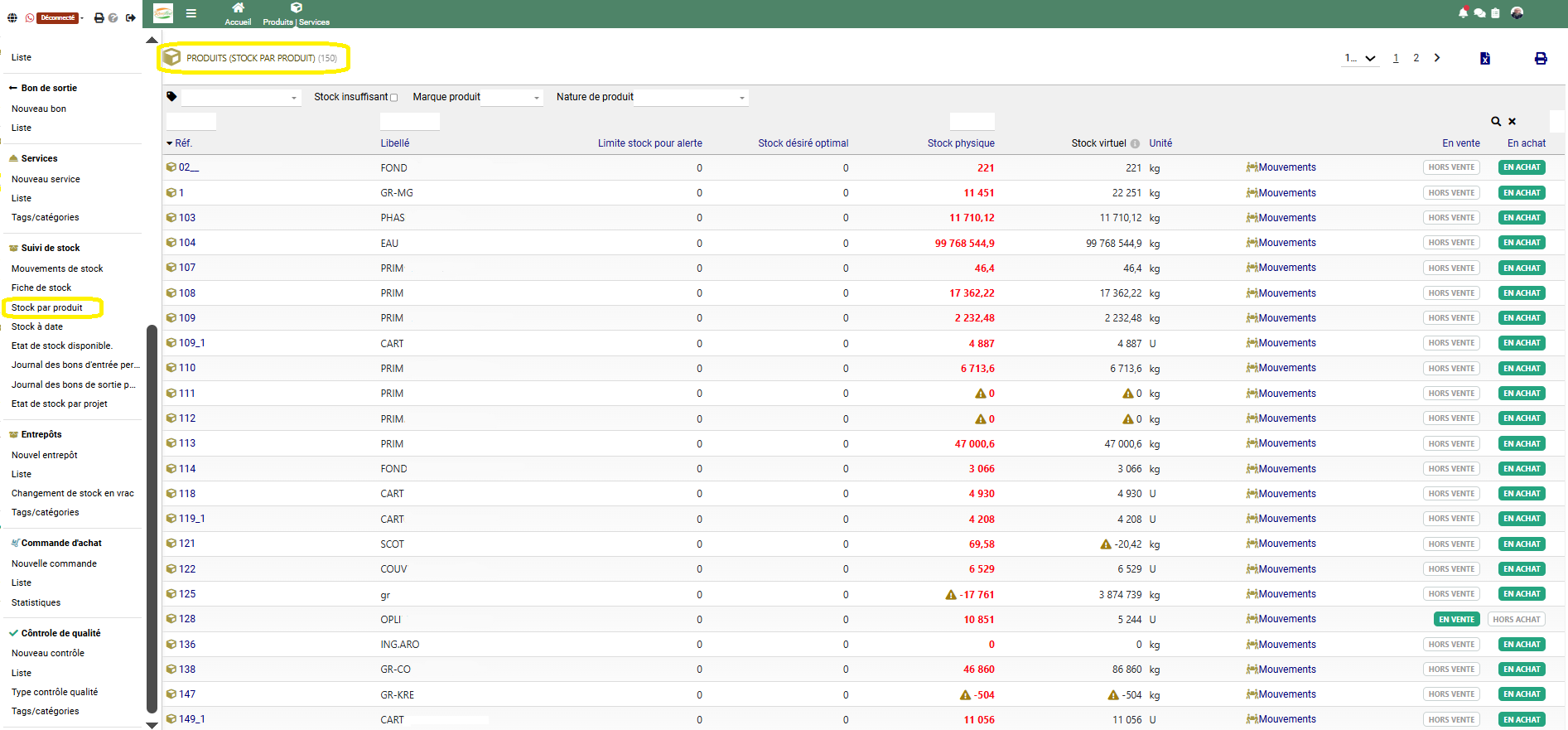
Task: Expand the Nature de produit dropdown
Action: coord(691,98)
